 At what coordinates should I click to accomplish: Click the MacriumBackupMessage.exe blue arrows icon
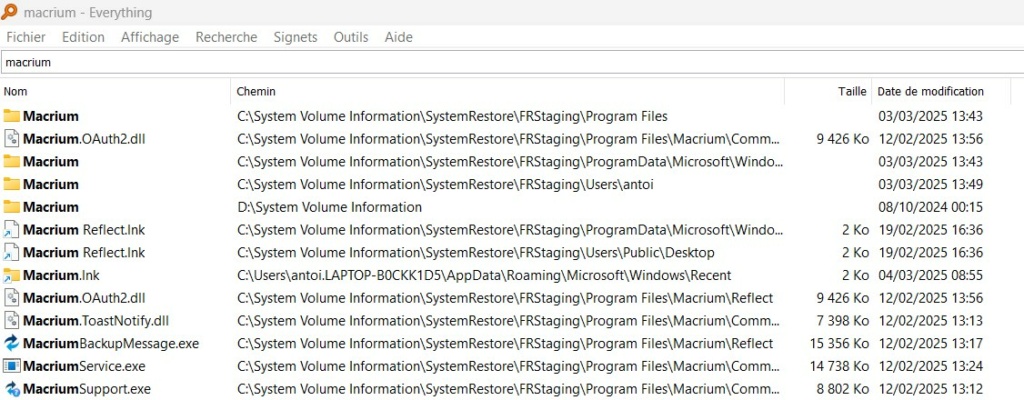coord(12,343)
